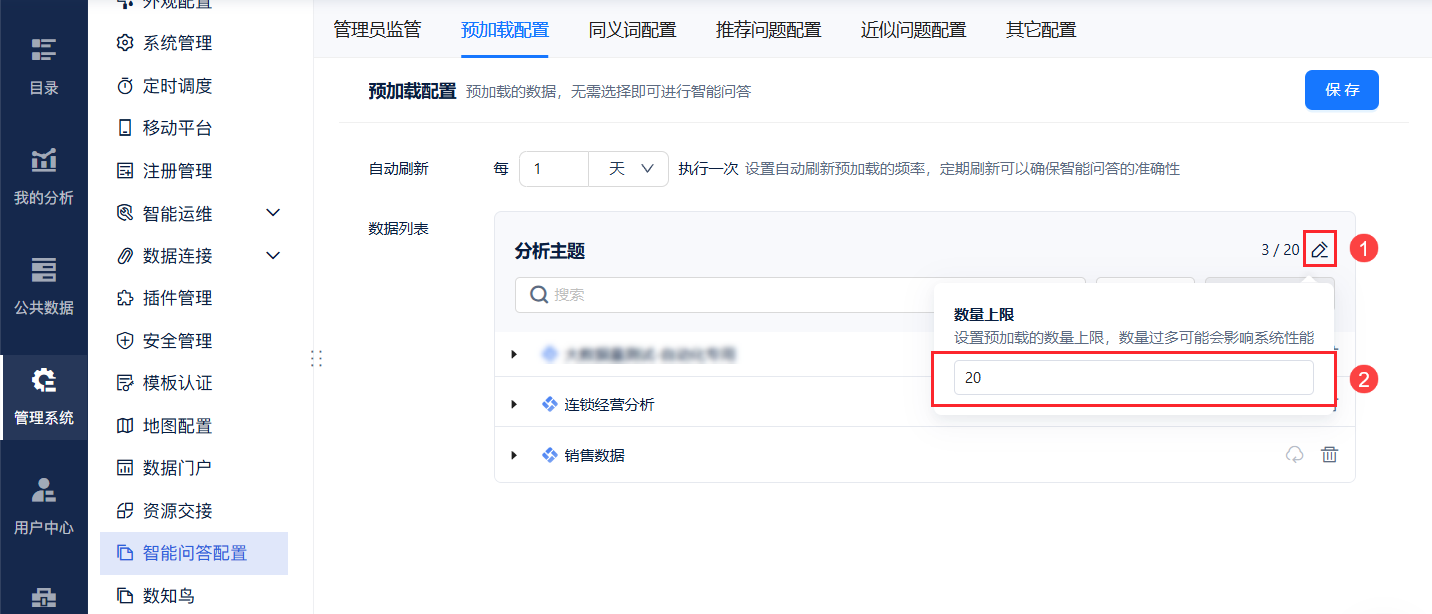Open 用户中心 in left navigation
This screenshot has height=614, width=1432.
[x=43, y=507]
